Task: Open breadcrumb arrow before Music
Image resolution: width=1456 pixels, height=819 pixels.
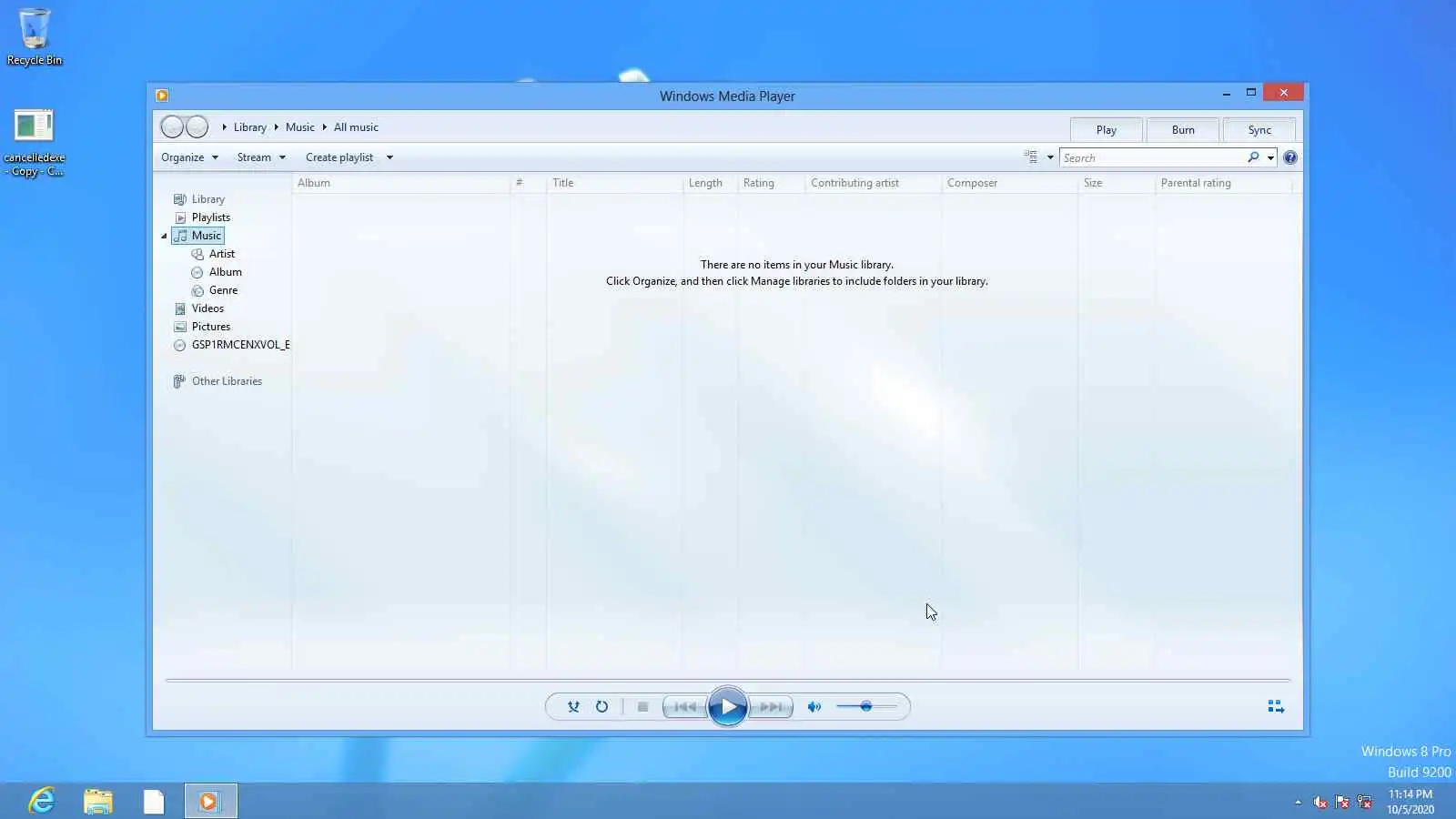Action: click(276, 127)
